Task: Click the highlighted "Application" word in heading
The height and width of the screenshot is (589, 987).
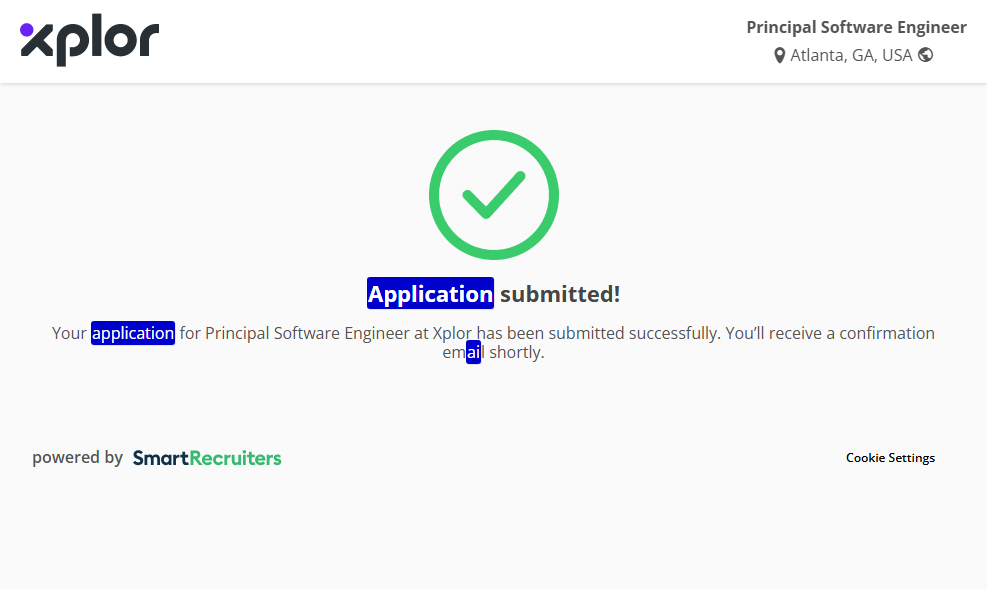Action: click(430, 294)
